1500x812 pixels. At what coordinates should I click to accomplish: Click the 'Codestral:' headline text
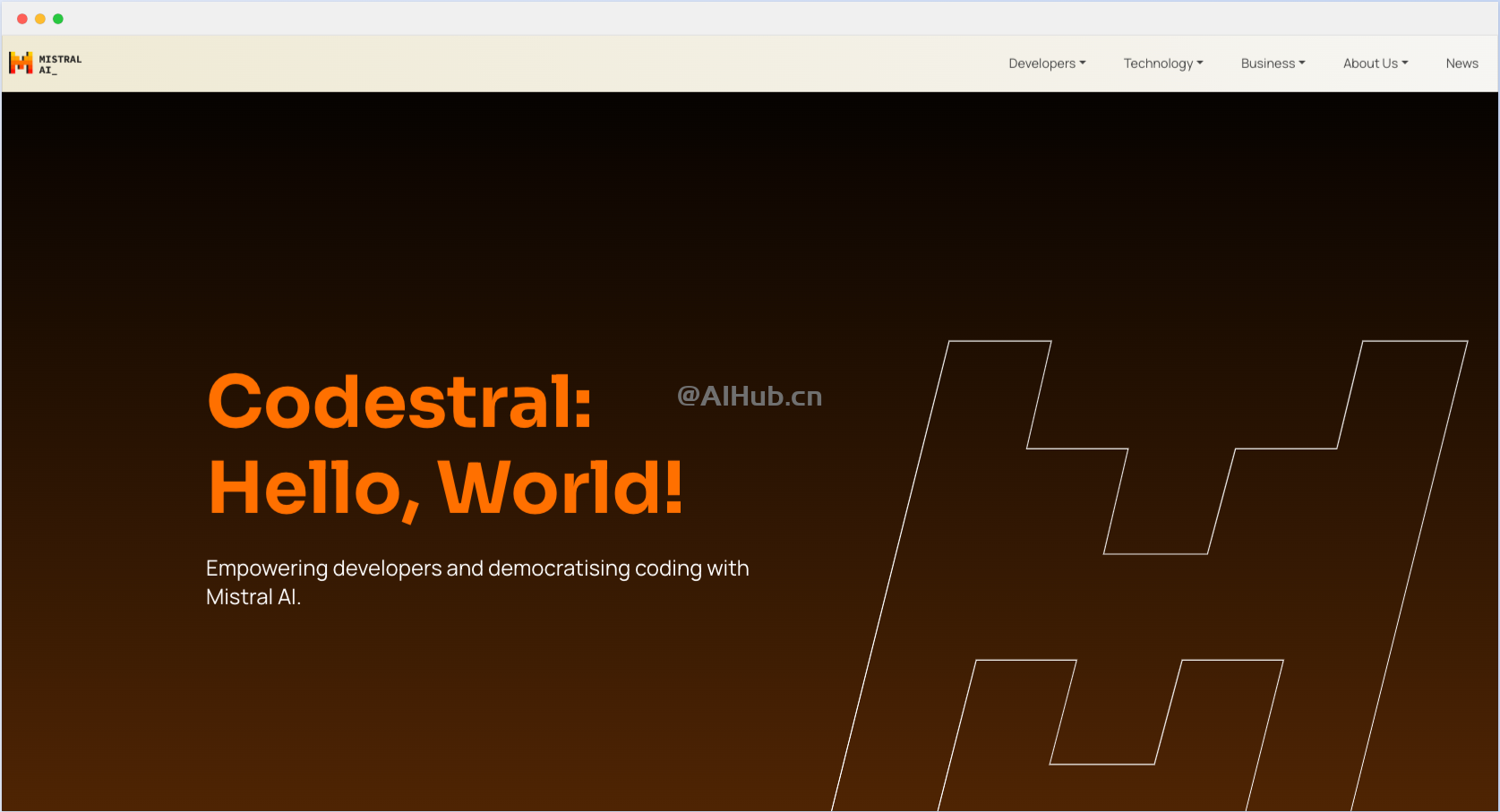pos(399,401)
